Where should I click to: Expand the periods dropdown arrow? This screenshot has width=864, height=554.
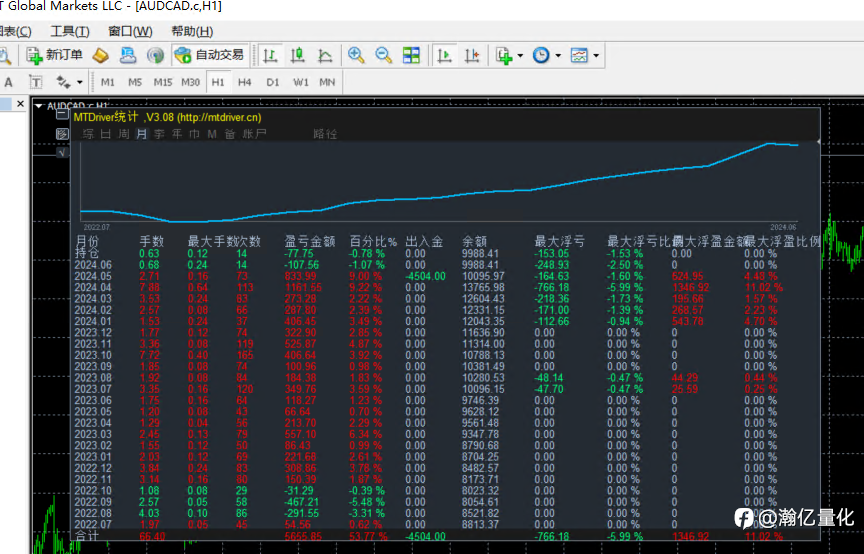click(x=558, y=56)
